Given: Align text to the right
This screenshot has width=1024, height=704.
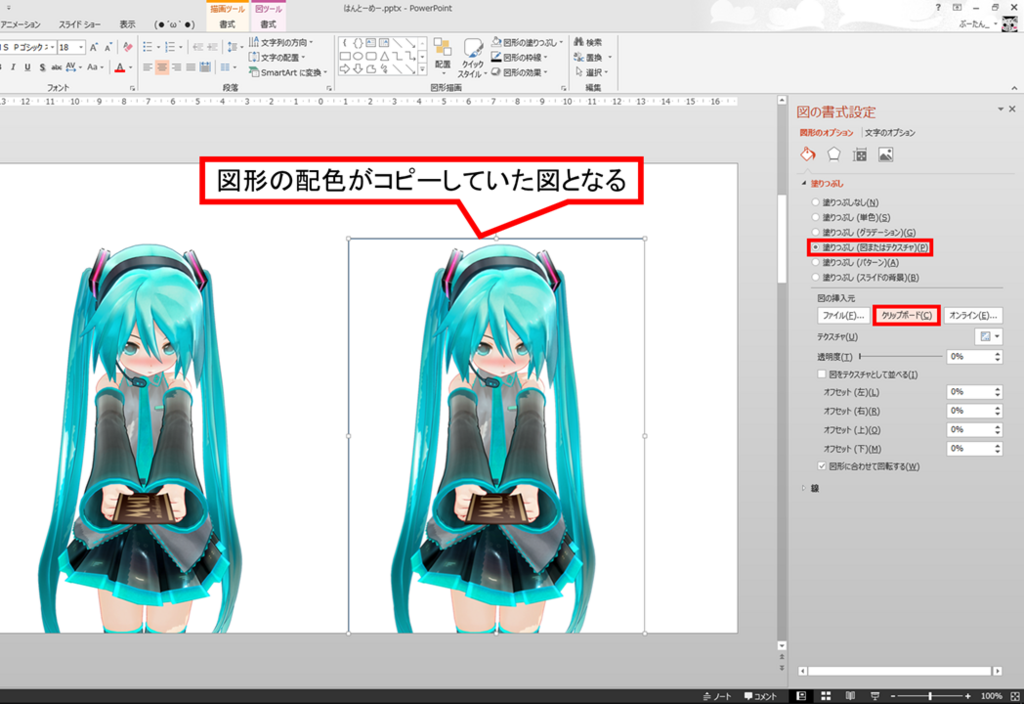Looking at the screenshot, I should click(176, 67).
